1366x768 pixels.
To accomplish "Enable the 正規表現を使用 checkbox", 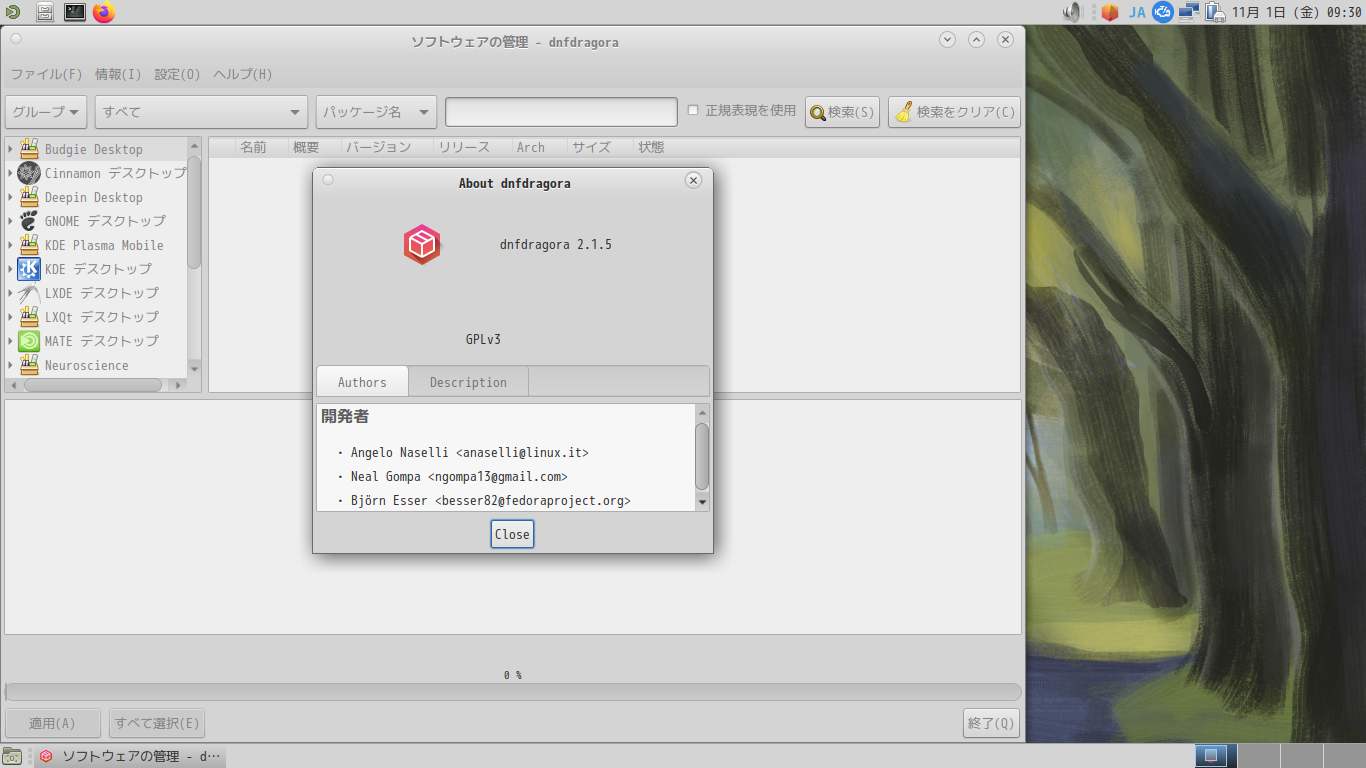I will (x=691, y=111).
